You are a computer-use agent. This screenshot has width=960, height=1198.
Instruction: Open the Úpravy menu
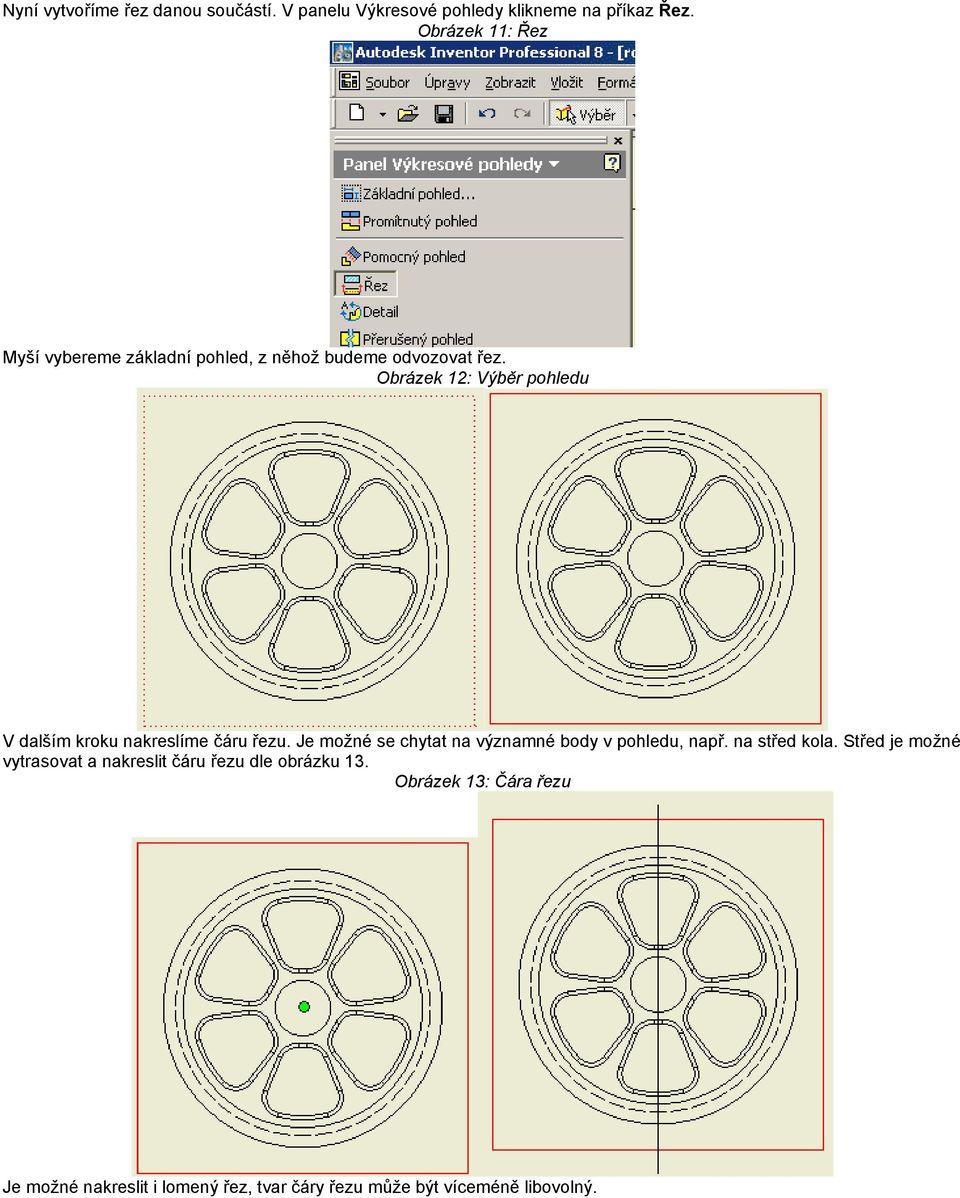447,83
